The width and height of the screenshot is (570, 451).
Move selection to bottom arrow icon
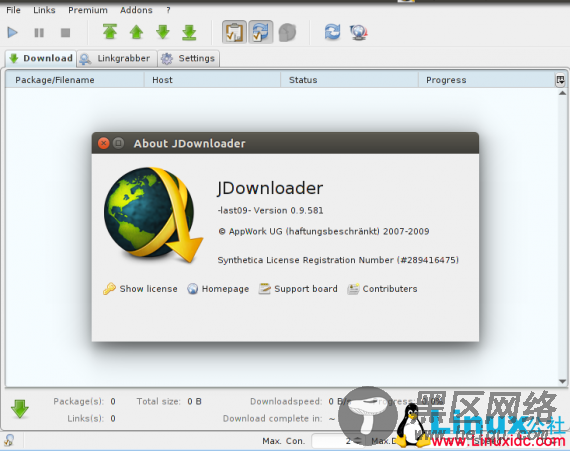(x=189, y=32)
